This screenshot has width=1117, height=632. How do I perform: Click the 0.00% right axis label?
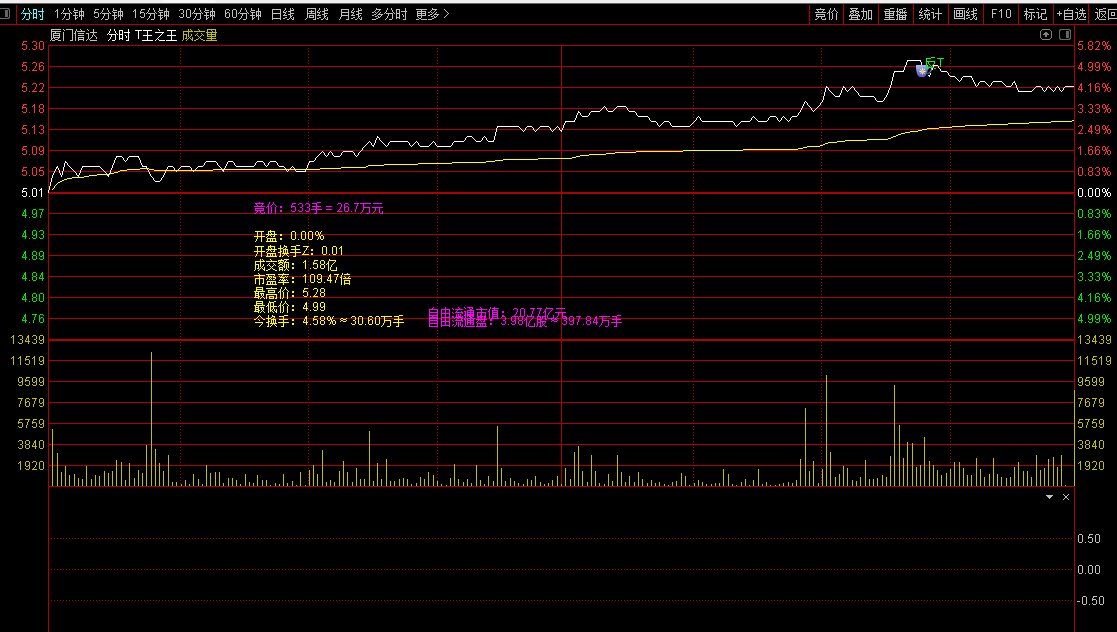1094,192
